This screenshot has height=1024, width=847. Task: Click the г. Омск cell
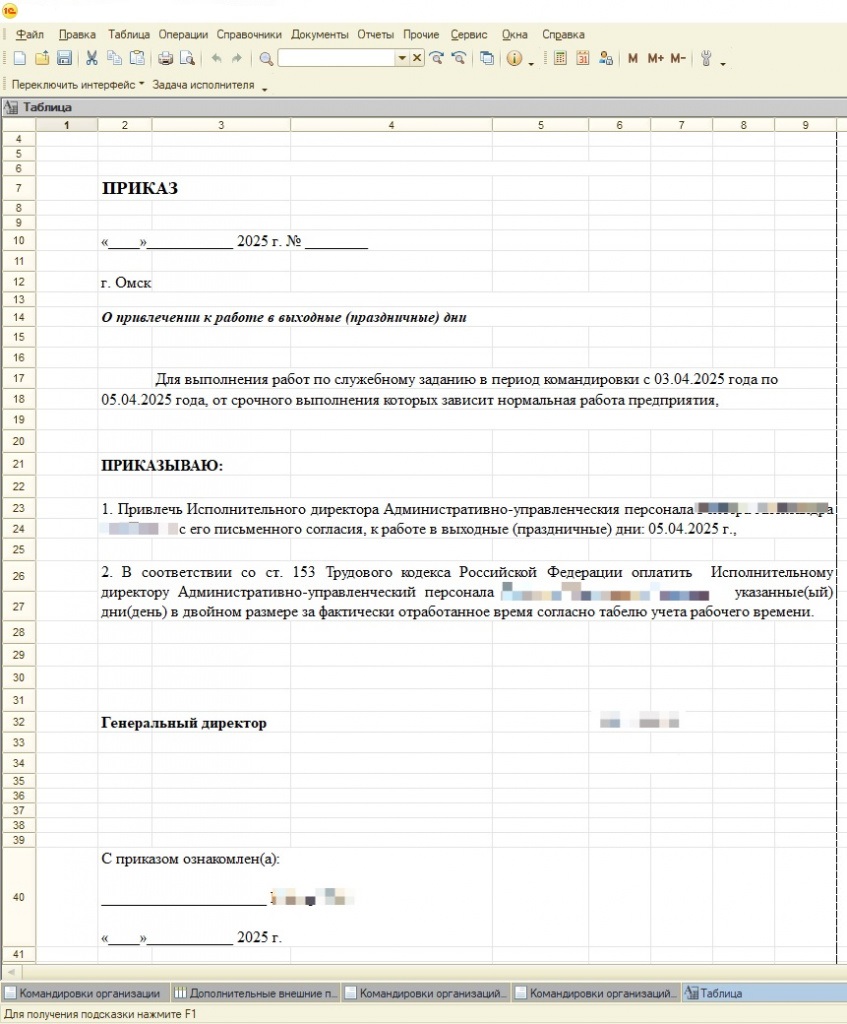pyautogui.click(x=126, y=283)
